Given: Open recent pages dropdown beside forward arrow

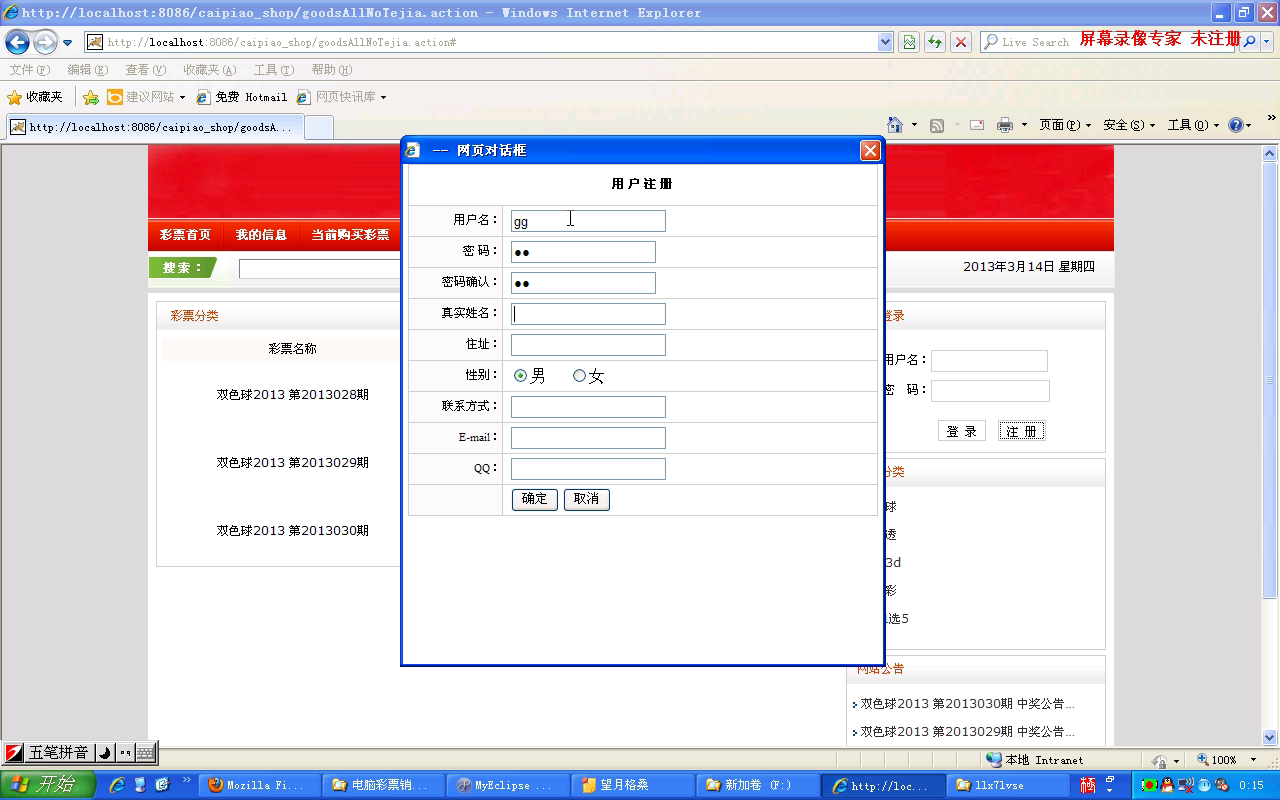Looking at the screenshot, I should pos(68,43).
